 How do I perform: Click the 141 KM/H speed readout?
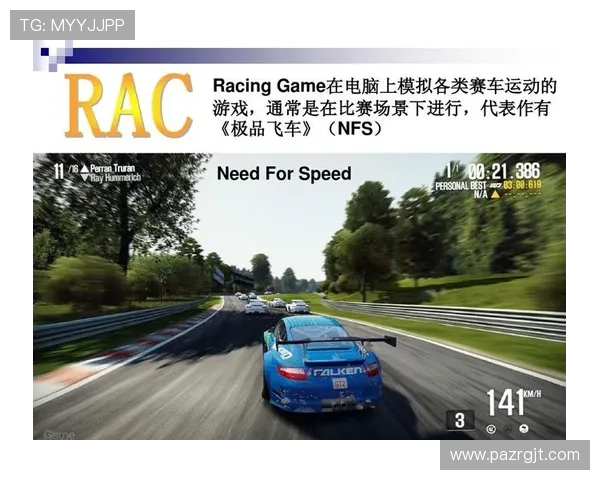coord(514,402)
